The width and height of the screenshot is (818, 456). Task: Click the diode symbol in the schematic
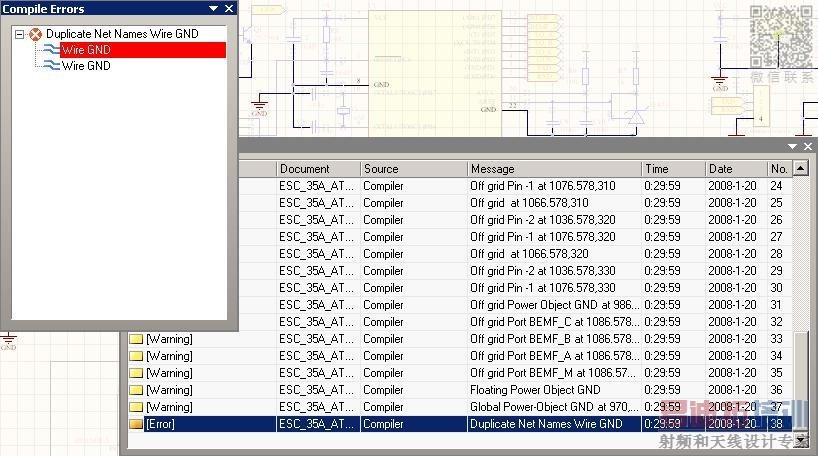[636, 117]
